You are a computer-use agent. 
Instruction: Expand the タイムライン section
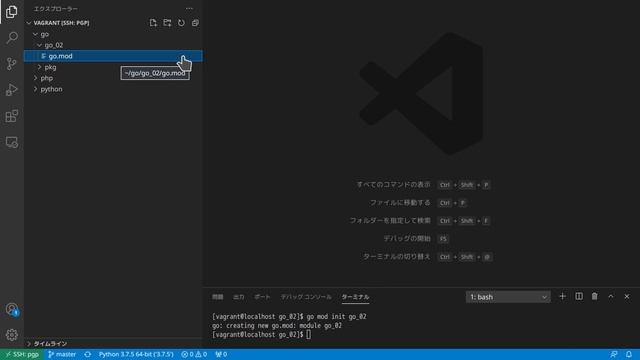coord(113,344)
